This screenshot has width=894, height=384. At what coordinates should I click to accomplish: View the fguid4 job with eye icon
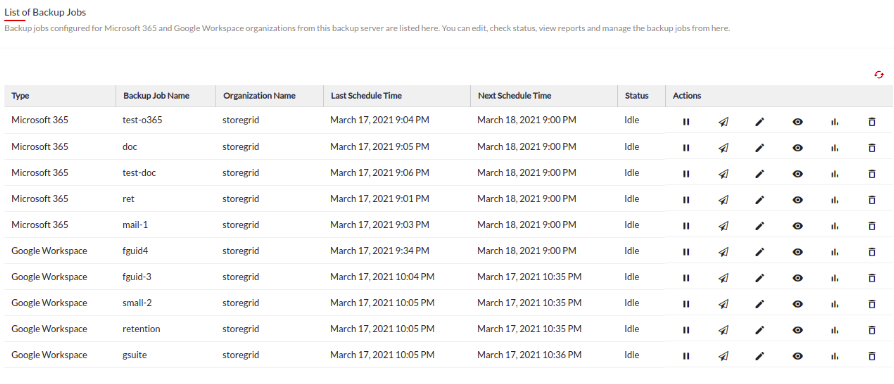[798, 252]
